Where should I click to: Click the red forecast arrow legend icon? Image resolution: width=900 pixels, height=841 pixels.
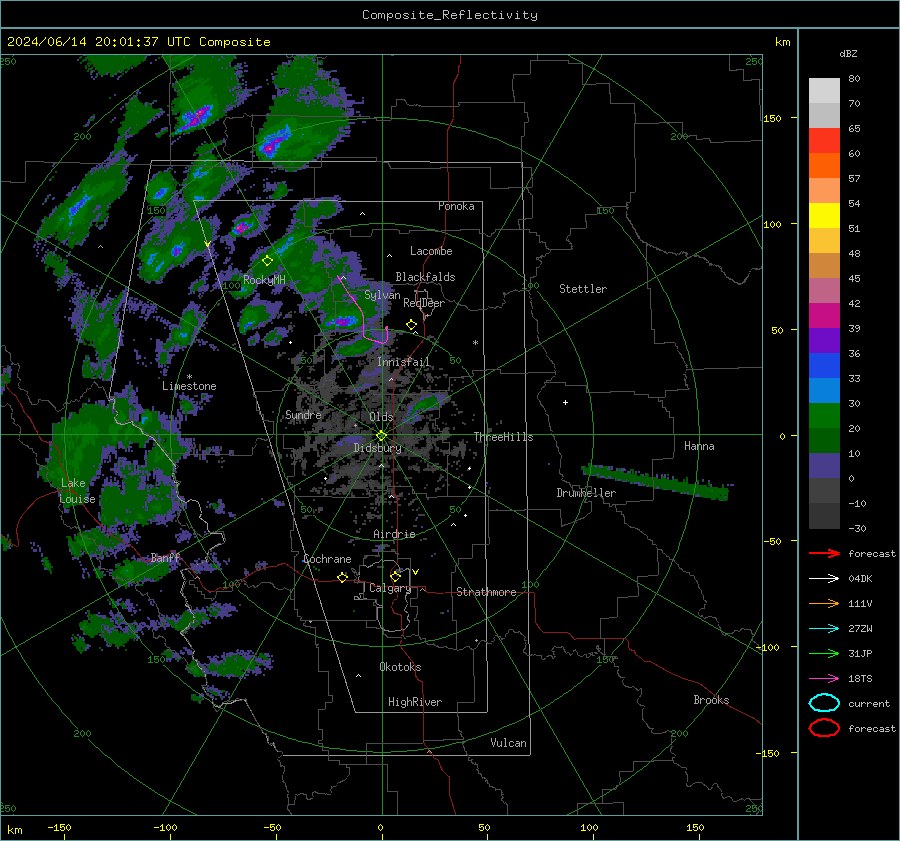(824, 553)
